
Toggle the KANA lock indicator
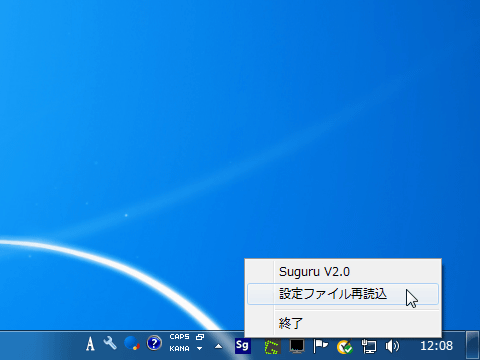pyautogui.click(x=179, y=349)
